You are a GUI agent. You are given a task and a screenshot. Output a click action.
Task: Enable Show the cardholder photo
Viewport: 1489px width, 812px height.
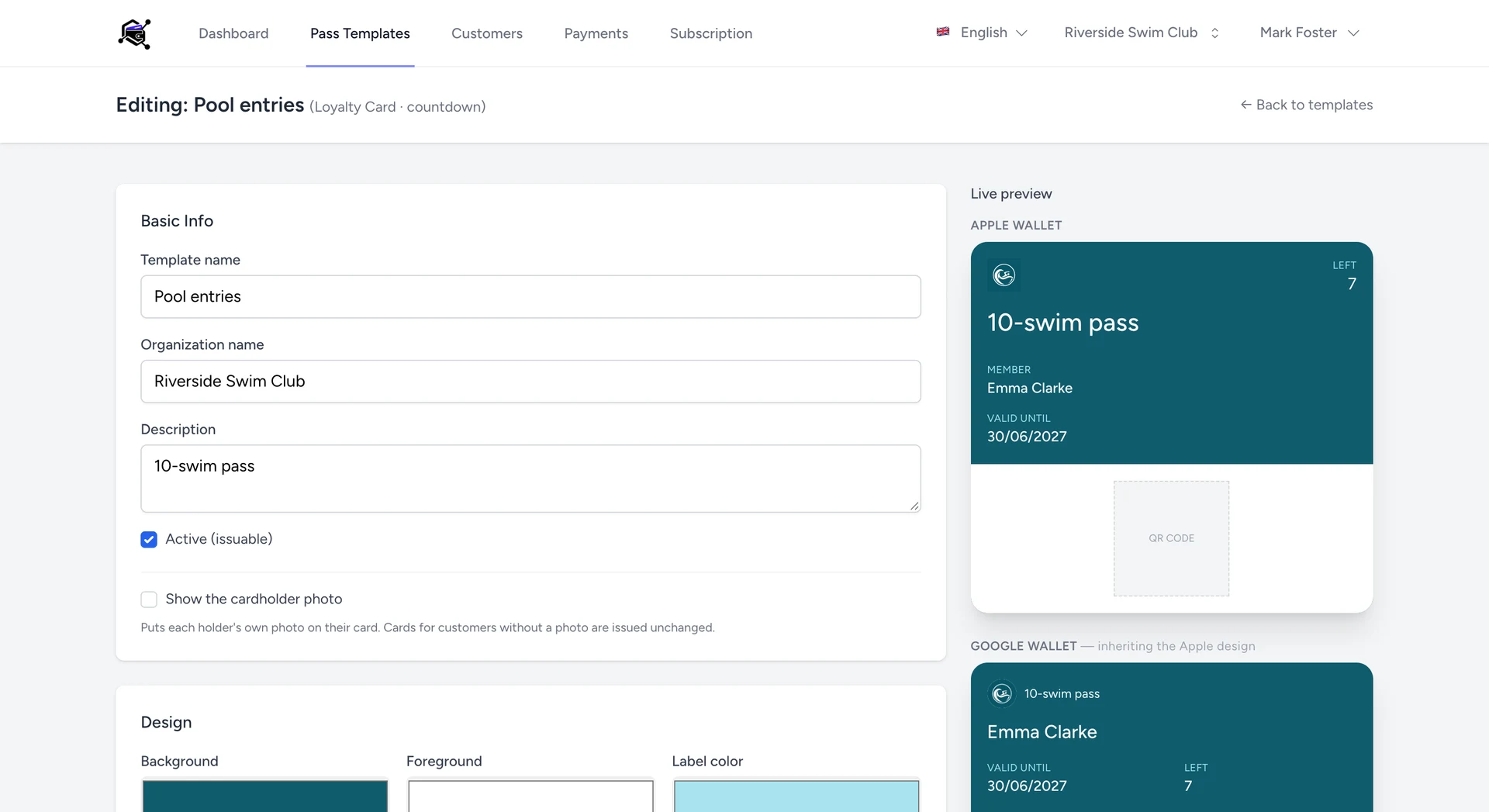149,599
